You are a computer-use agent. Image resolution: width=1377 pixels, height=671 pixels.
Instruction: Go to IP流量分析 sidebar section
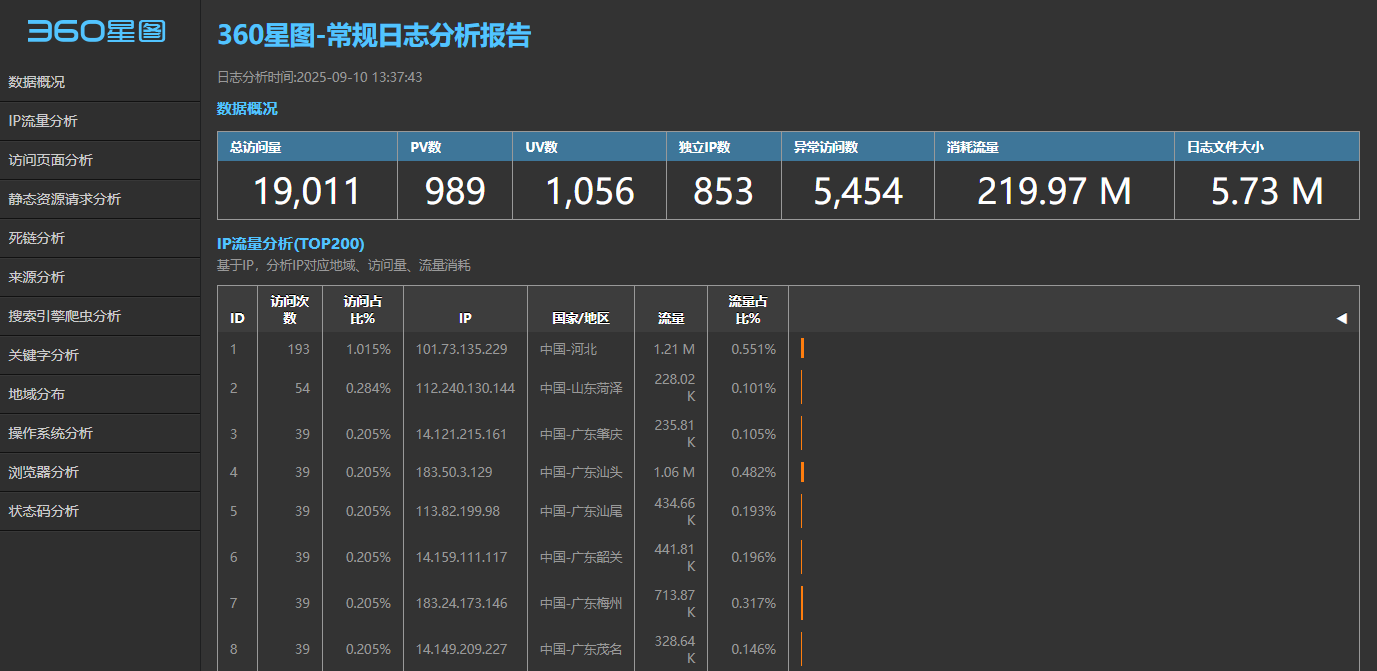(x=100, y=121)
